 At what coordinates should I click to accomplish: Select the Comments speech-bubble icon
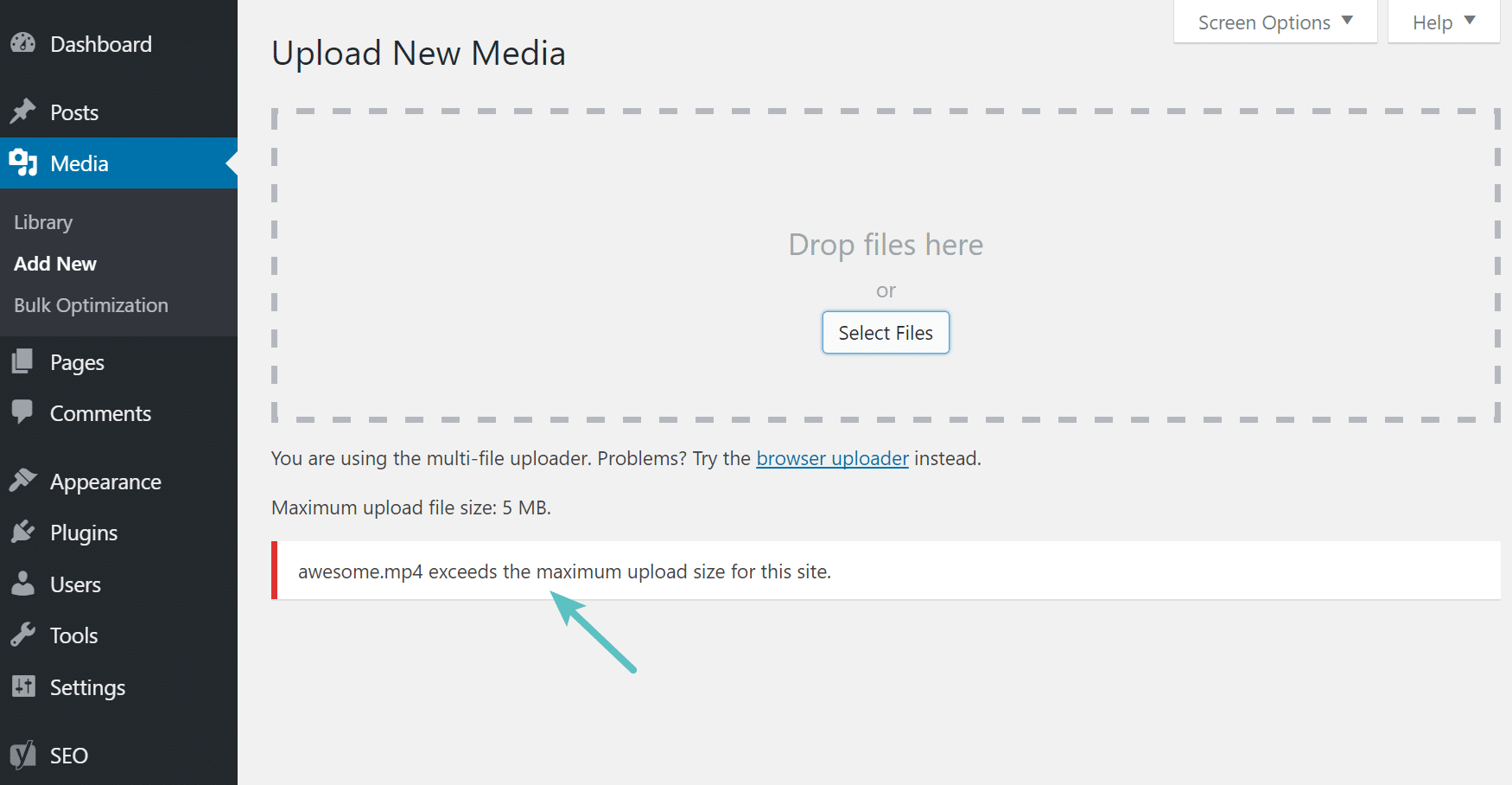pyautogui.click(x=23, y=412)
